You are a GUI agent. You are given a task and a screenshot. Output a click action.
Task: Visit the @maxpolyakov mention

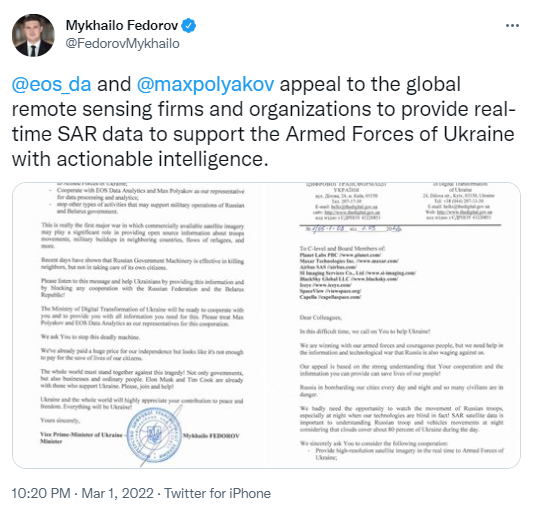tap(205, 84)
